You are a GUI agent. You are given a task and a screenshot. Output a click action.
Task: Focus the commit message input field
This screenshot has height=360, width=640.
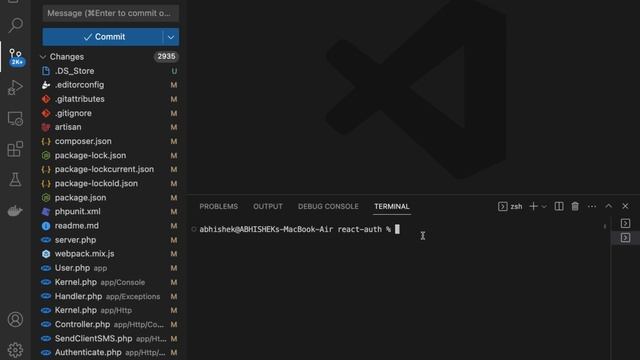pyautogui.click(x=111, y=13)
